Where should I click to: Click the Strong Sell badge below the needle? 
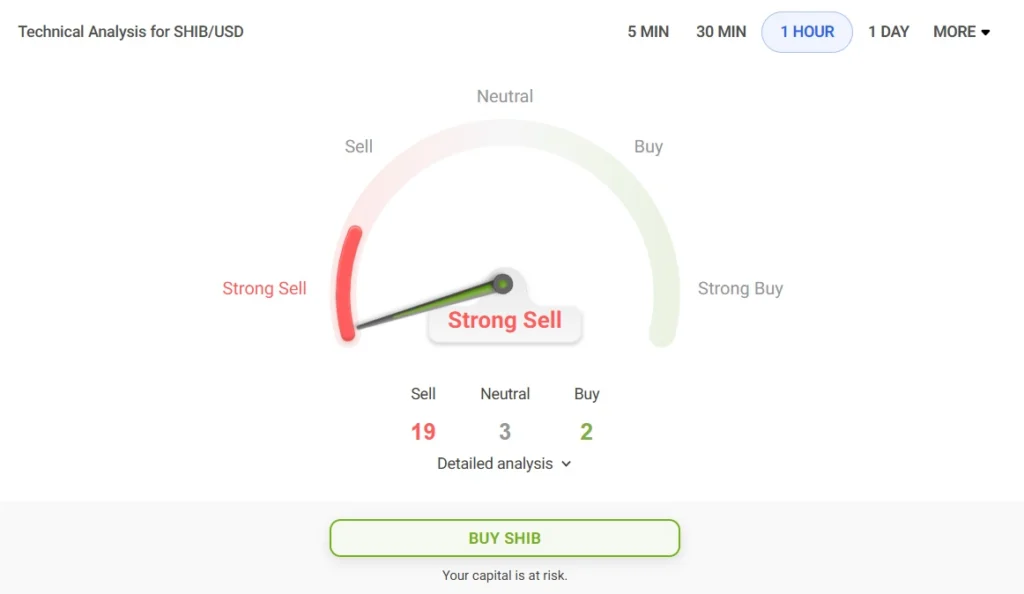505,321
